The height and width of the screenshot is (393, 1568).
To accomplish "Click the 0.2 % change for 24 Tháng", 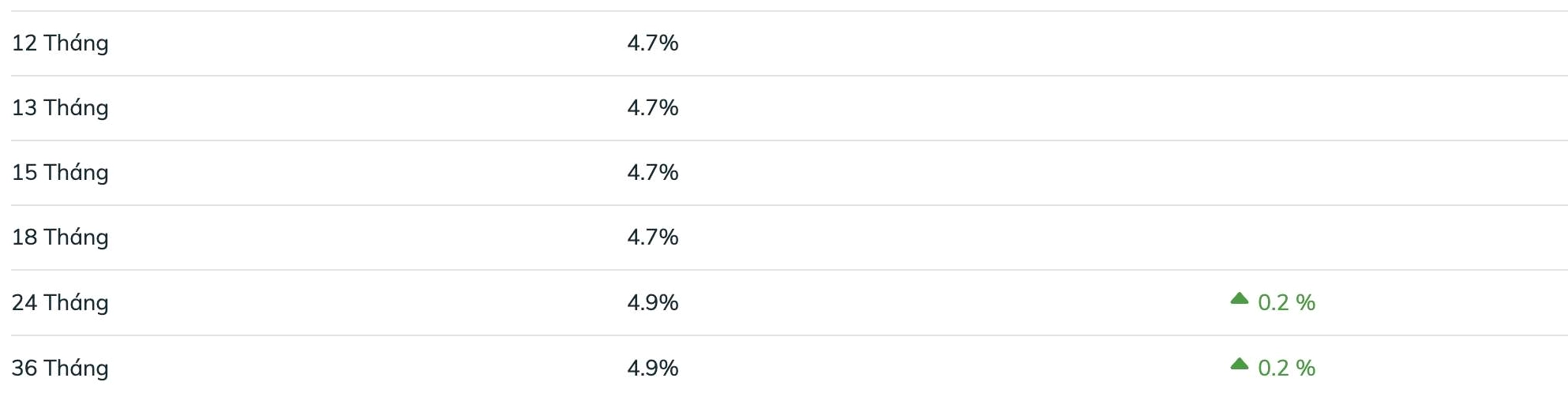I will coord(1286,302).
